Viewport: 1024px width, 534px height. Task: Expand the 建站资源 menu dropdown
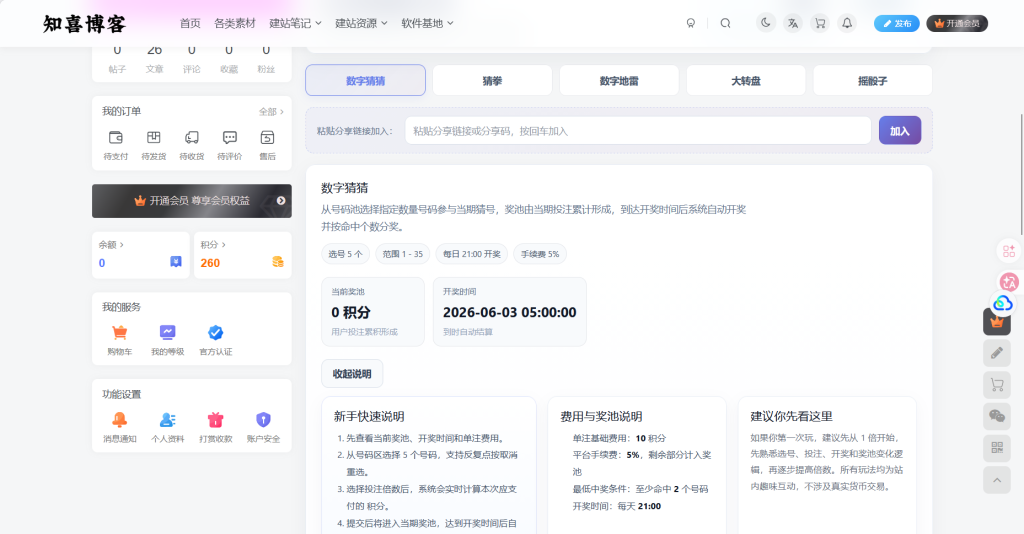[x=361, y=24]
